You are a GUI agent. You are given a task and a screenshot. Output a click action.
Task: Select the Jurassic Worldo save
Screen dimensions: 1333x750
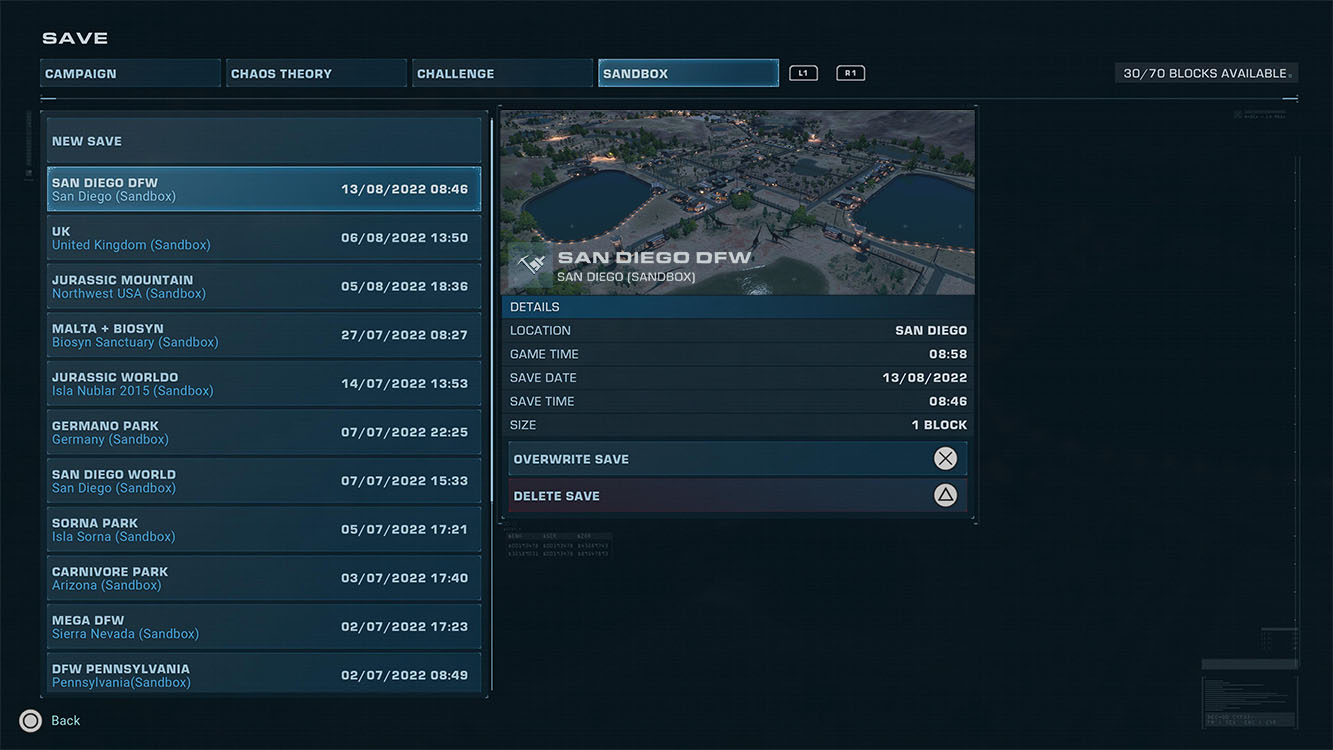click(264, 384)
